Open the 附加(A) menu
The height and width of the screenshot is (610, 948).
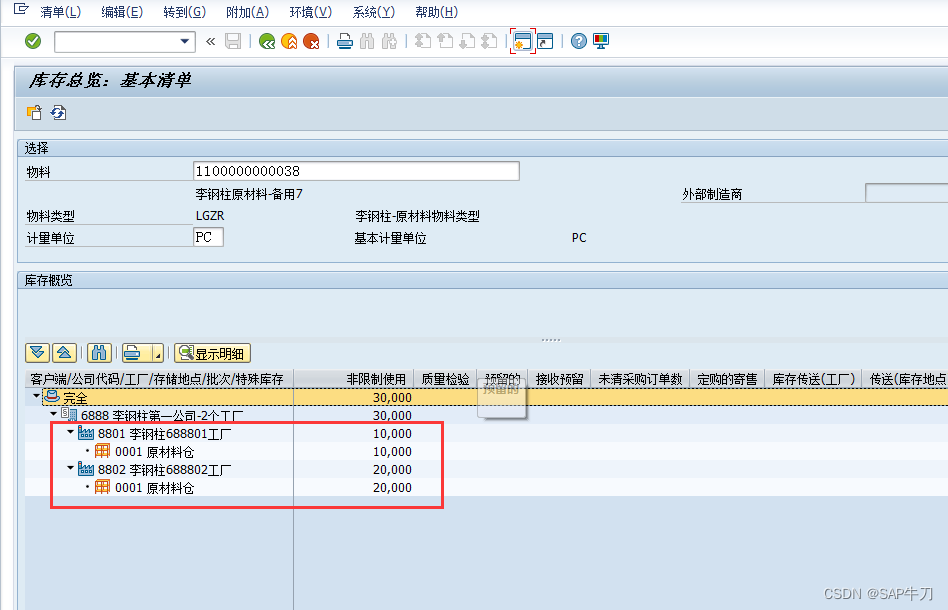click(247, 12)
